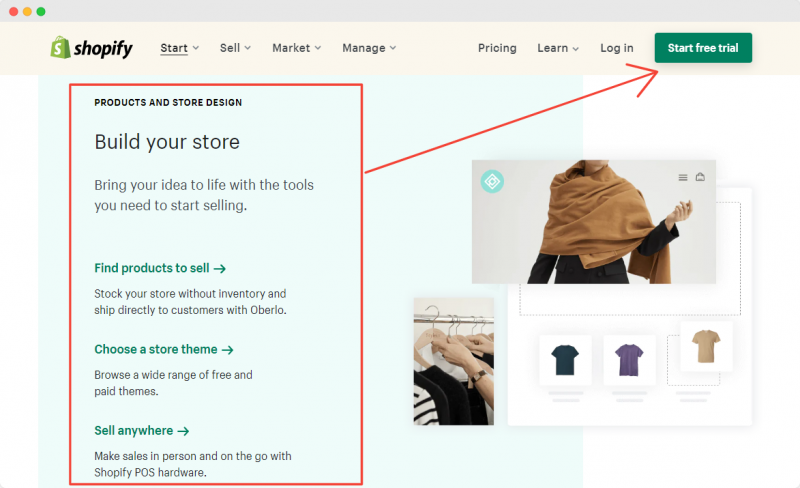Click the Start free trial button
Image resolution: width=800 pixels, height=488 pixels.
(x=703, y=48)
